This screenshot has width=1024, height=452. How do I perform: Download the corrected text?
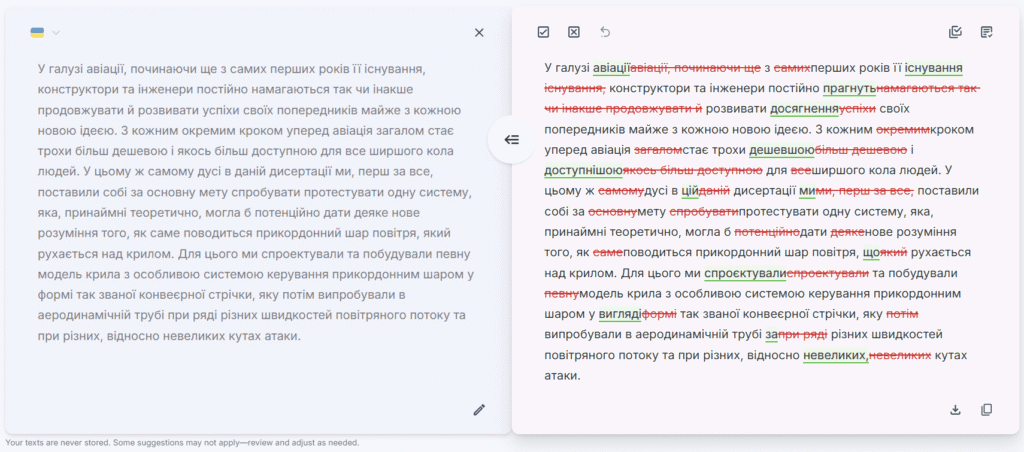[955, 409]
